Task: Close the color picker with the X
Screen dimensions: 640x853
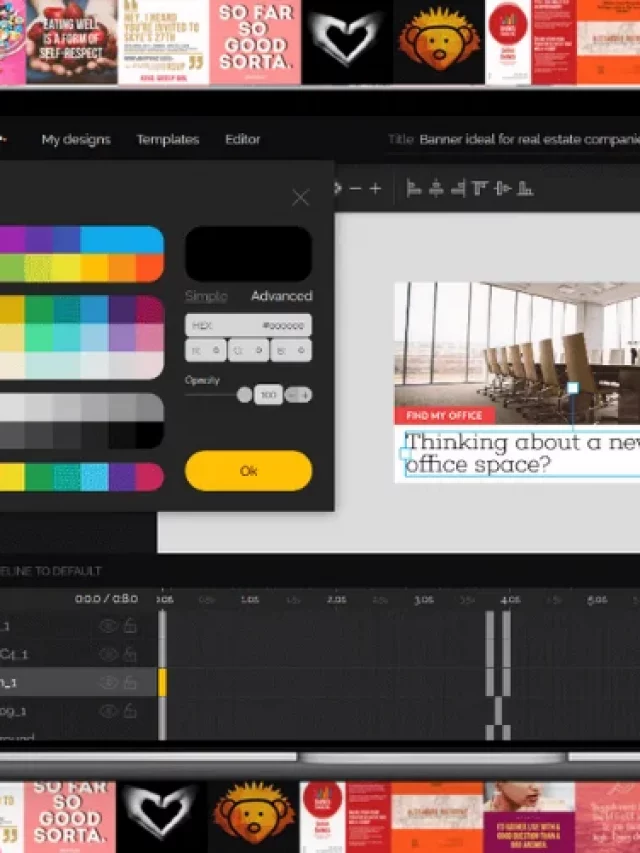Action: pyautogui.click(x=300, y=197)
